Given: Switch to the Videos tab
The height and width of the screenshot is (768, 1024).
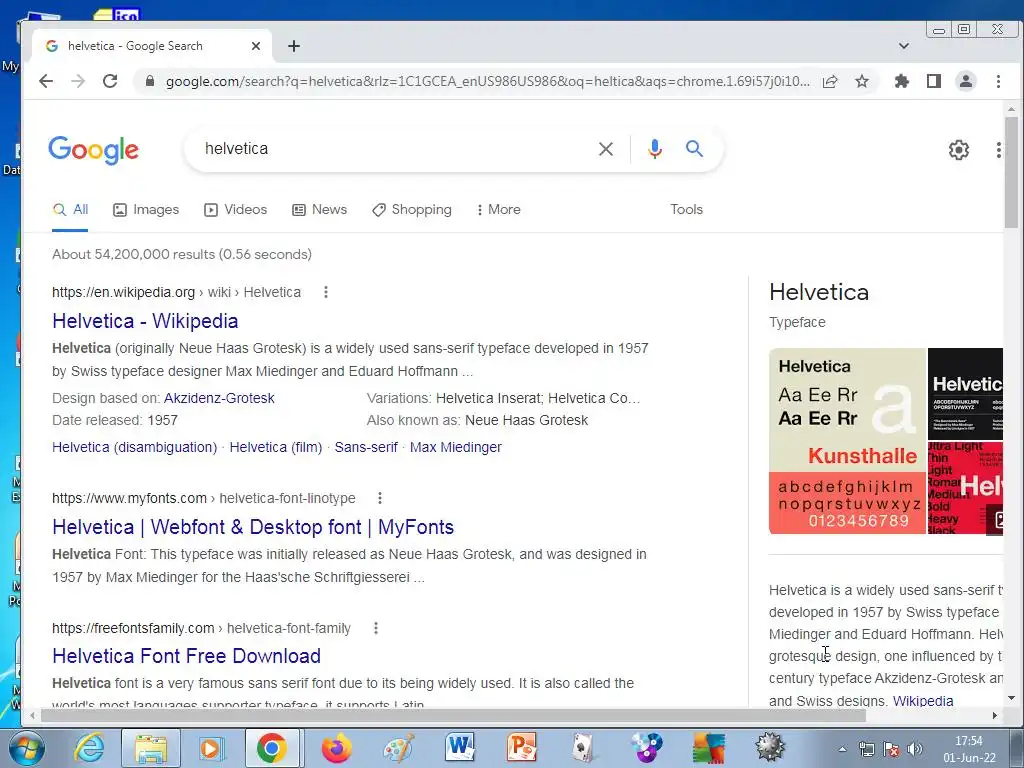Looking at the screenshot, I should 236,210.
